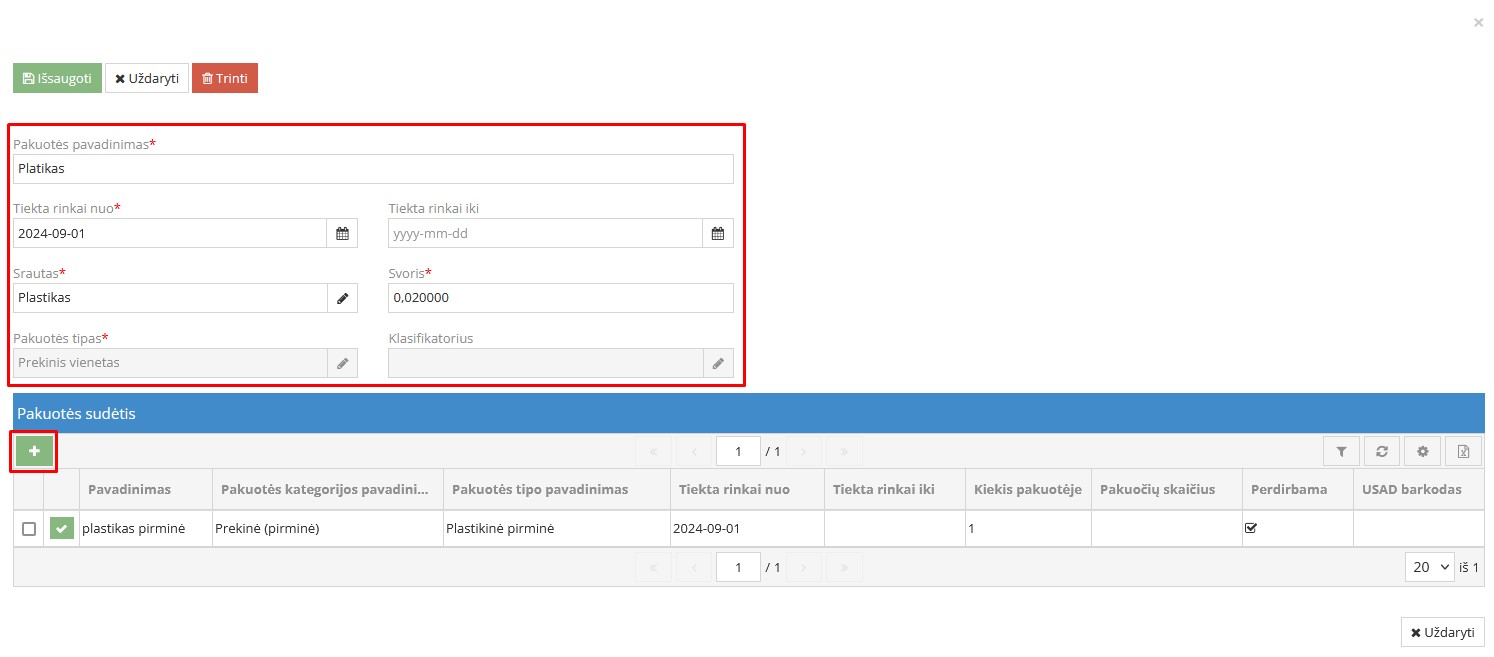This screenshot has height=657, width=1494.
Task: Open calendar for Tiekta rinkai iki
Action: [717, 234]
